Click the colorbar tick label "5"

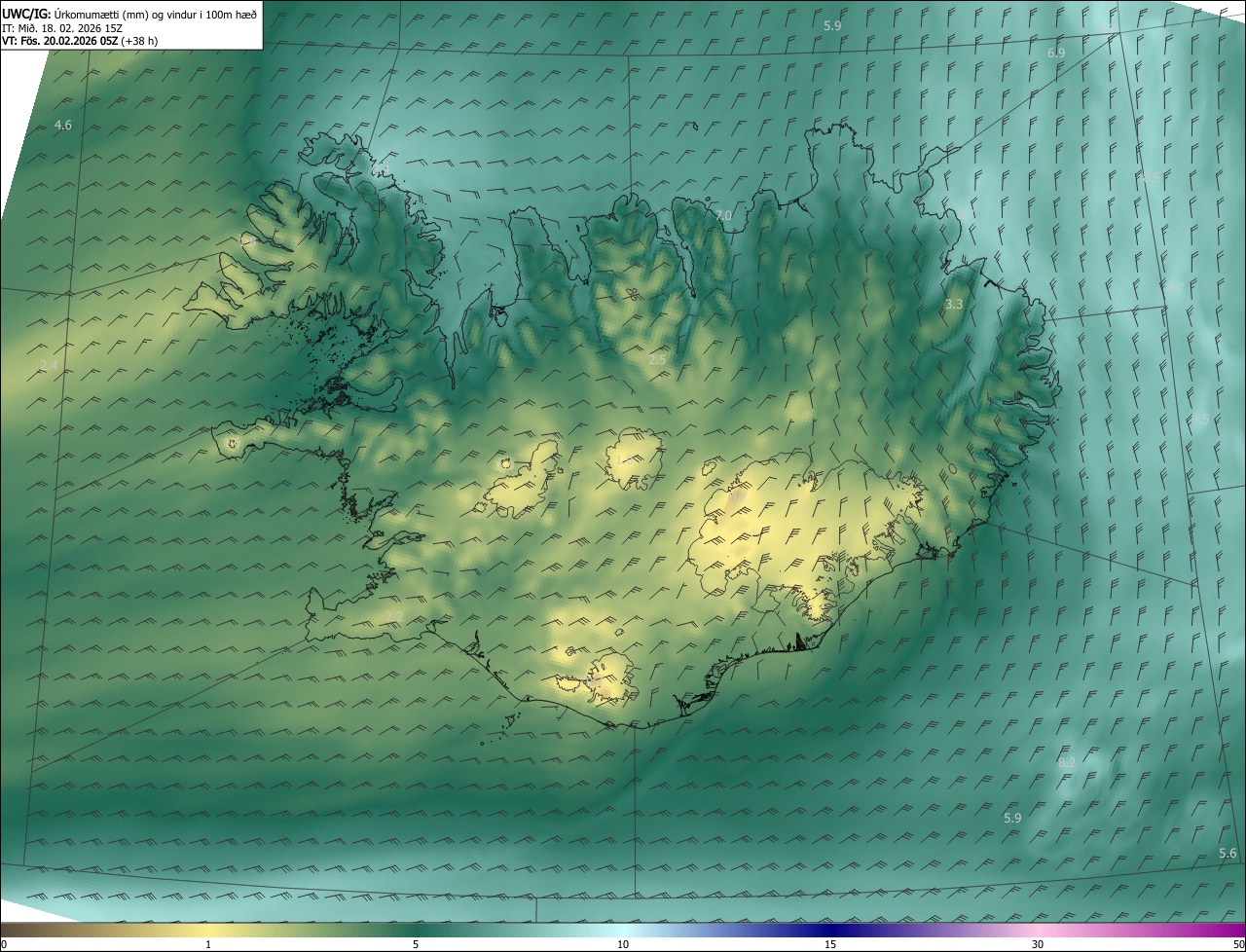(x=416, y=944)
